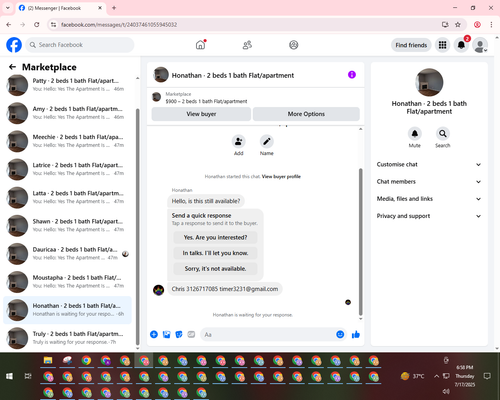Click the large listing thumbnail in info panel
The width and height of the screenshot is (500, 400).
(x=429, y=82)
